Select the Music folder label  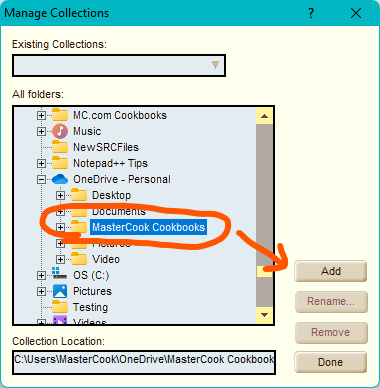pyautogui.click(x=87, y=131)
